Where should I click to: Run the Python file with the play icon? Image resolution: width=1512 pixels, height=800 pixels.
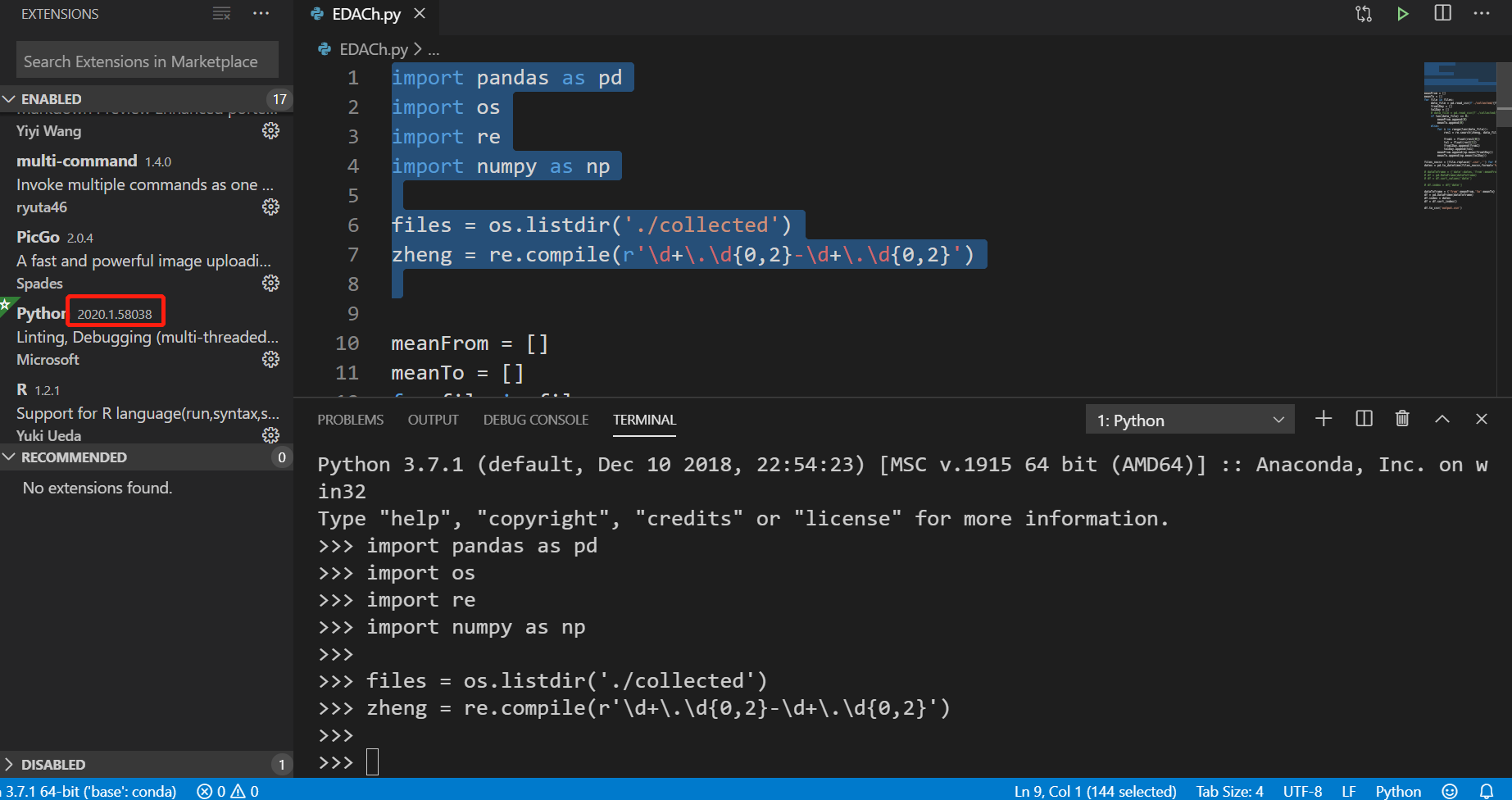(x=1402, y=13)
